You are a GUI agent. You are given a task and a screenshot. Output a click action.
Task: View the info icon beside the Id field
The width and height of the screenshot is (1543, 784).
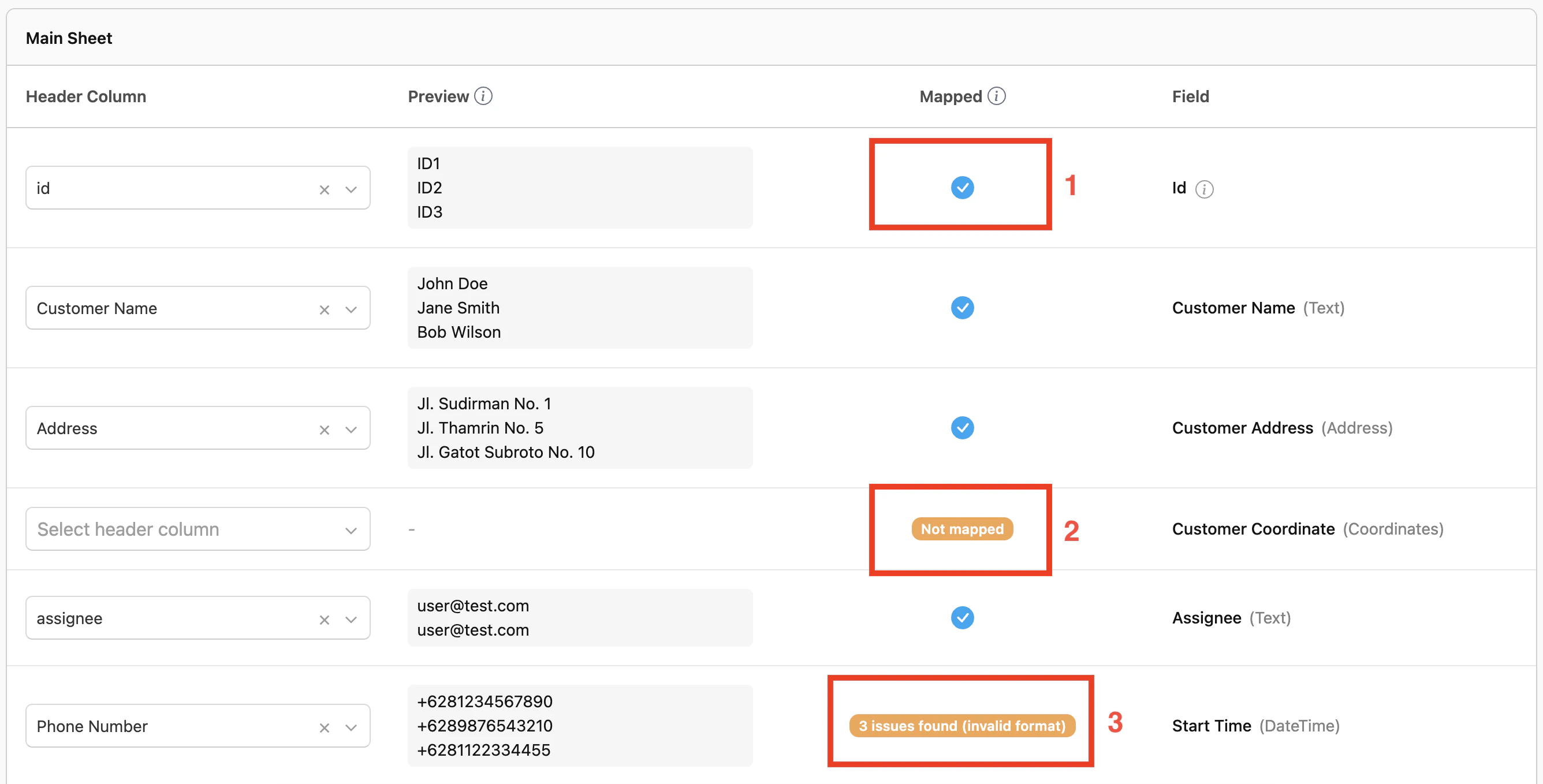tap(1205, 189)
